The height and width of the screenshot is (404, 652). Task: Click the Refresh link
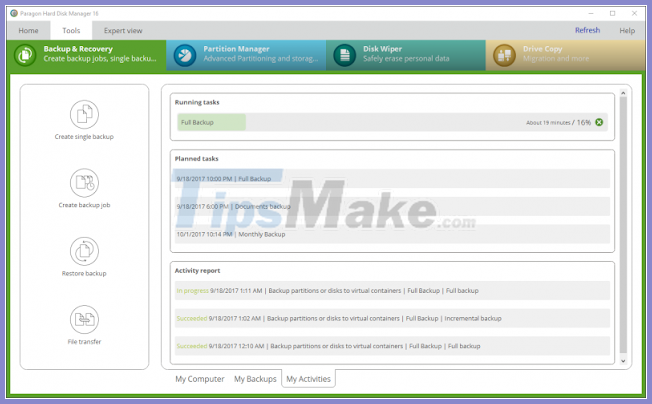click(x=588, y=30)
